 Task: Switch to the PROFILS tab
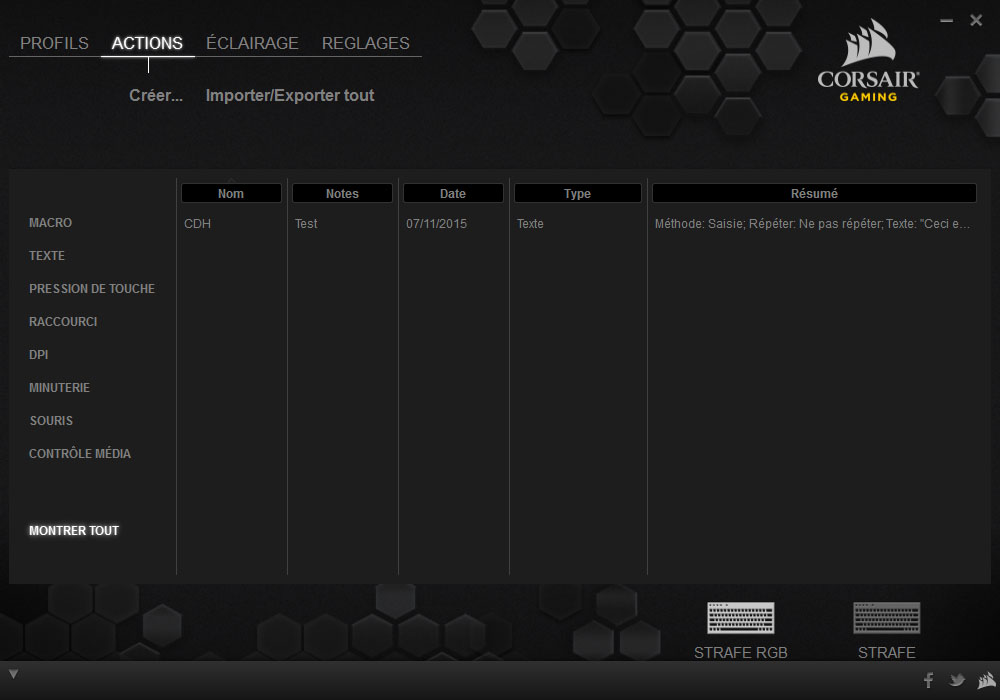[54, 43]
